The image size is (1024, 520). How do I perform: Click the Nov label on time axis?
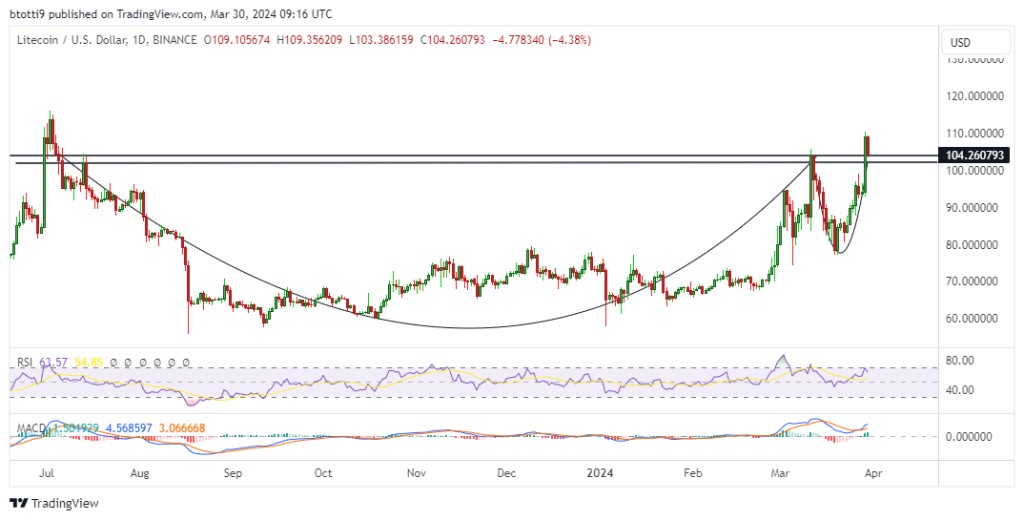[416, 473]
